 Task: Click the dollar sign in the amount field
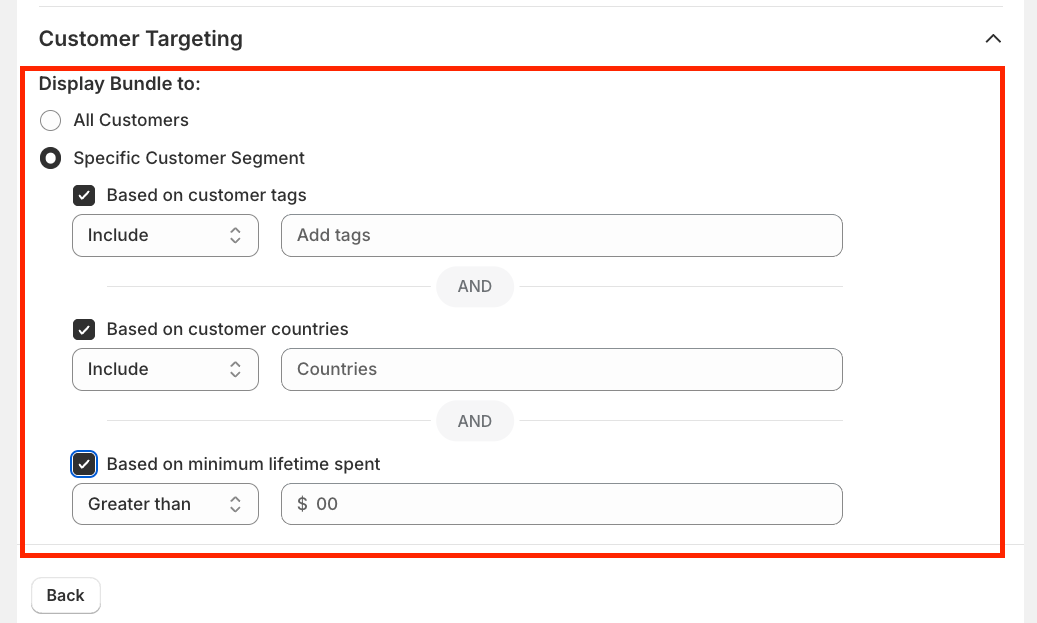pyautogui.click(x=302, y=504)
